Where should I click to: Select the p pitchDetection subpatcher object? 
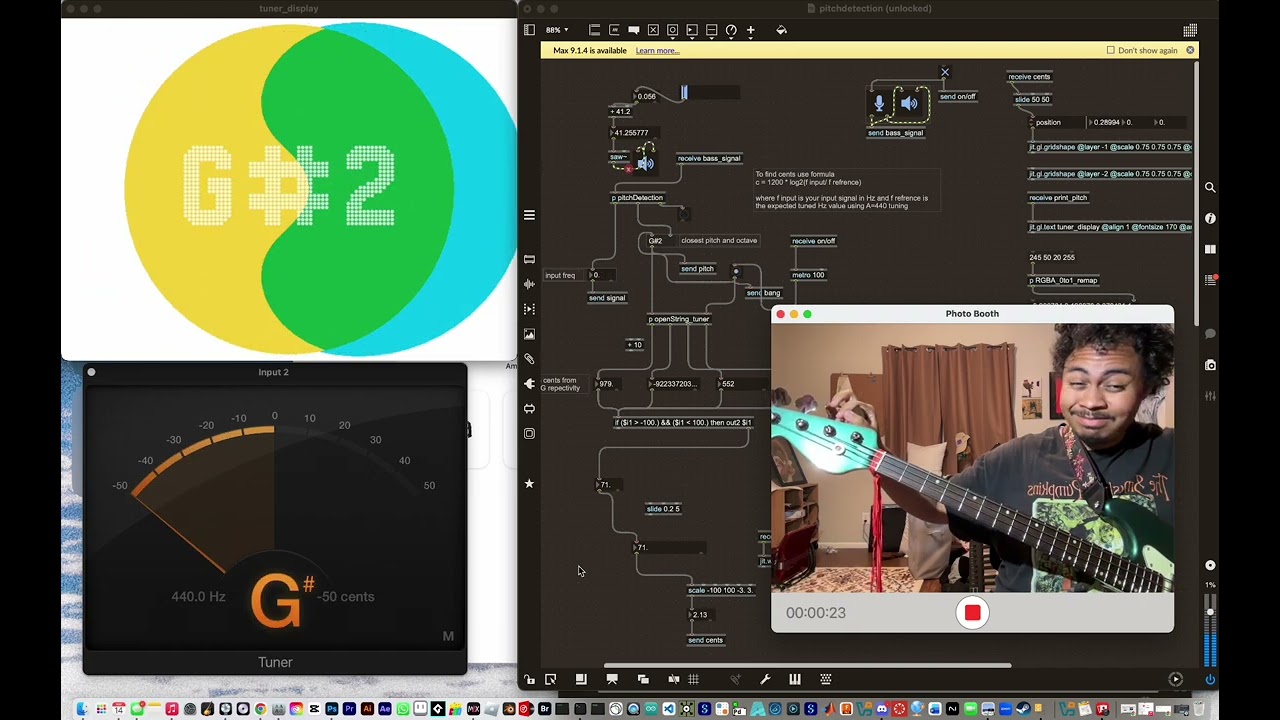pos(637,198)
